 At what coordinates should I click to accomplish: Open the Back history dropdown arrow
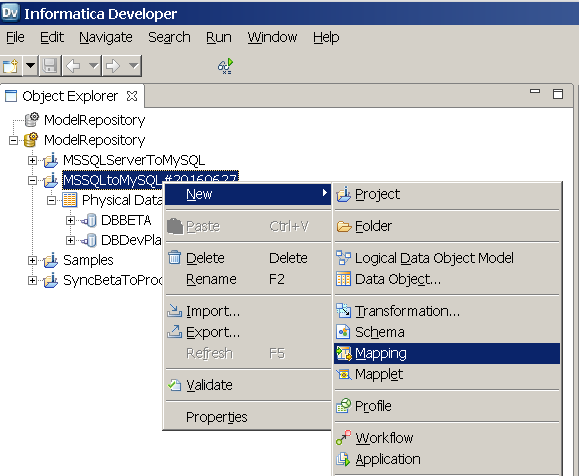click(x=93, y=66)
